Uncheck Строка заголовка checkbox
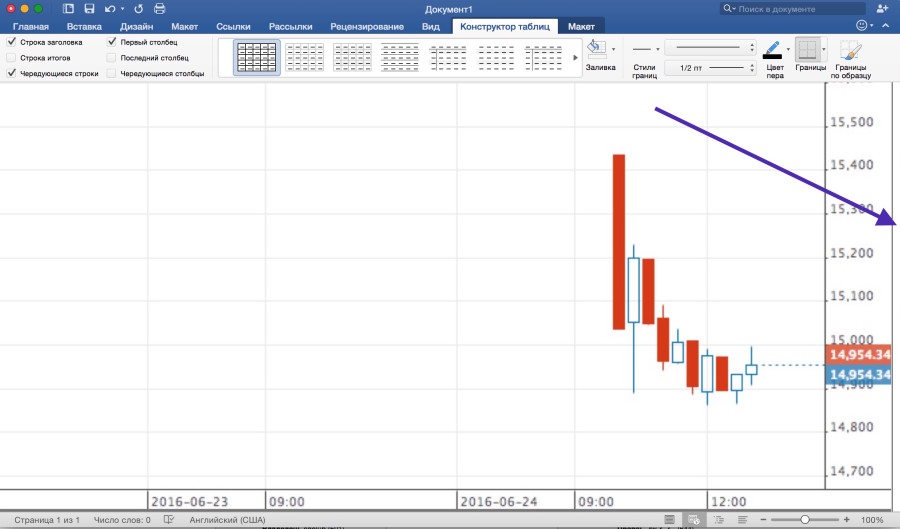The image size is (900, 529). click(12, 43)
